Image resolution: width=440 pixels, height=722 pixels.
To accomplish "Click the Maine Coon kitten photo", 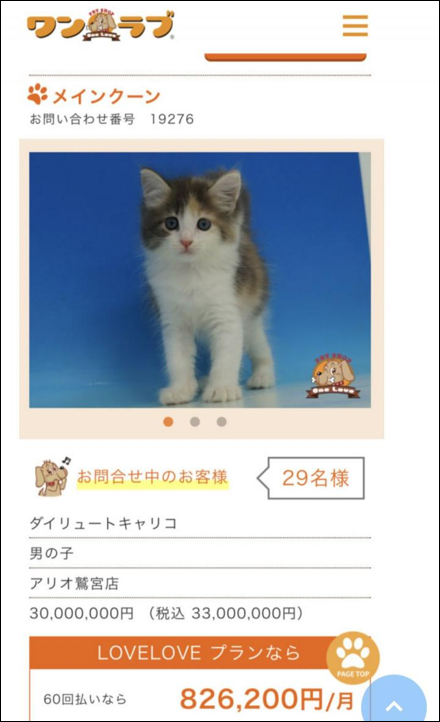I will tap(200, 280).
